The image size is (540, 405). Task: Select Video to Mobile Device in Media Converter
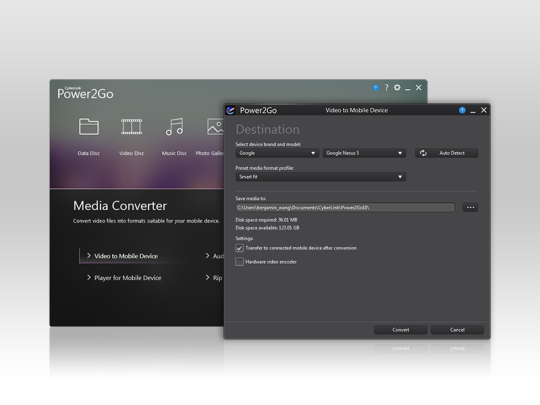pos(126,256)
